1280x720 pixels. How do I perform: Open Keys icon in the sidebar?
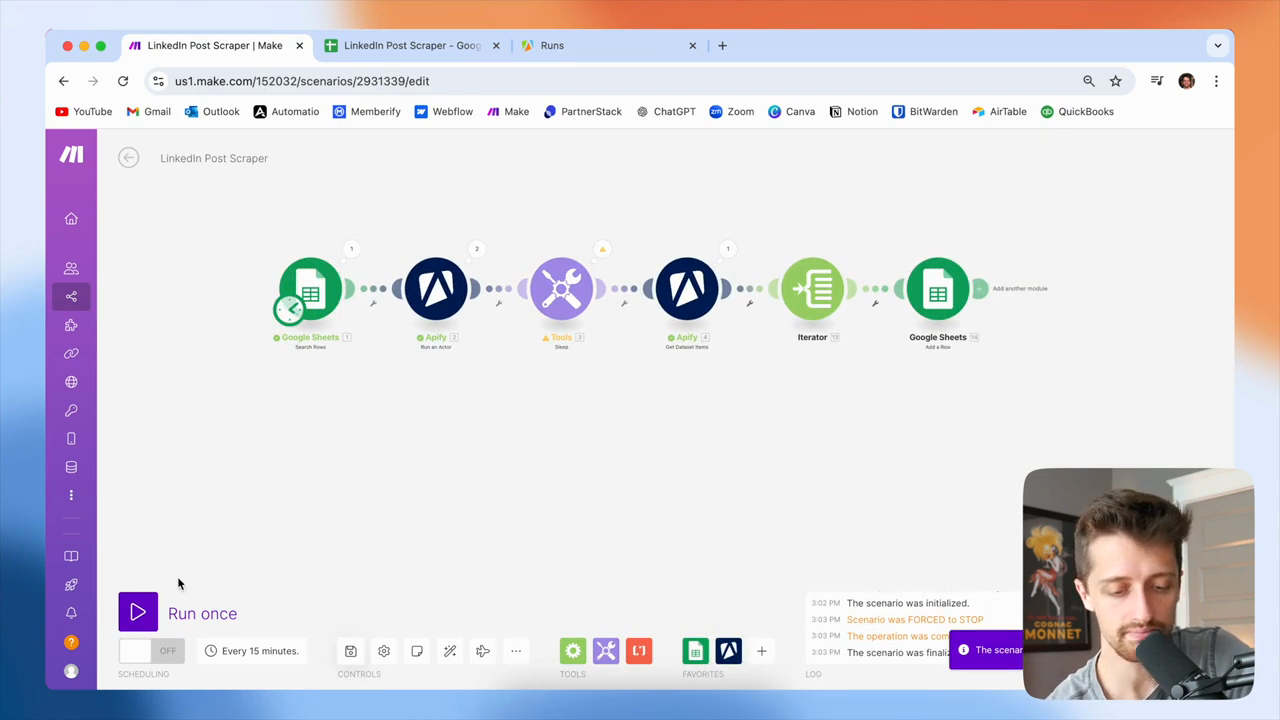pos(71,410)
